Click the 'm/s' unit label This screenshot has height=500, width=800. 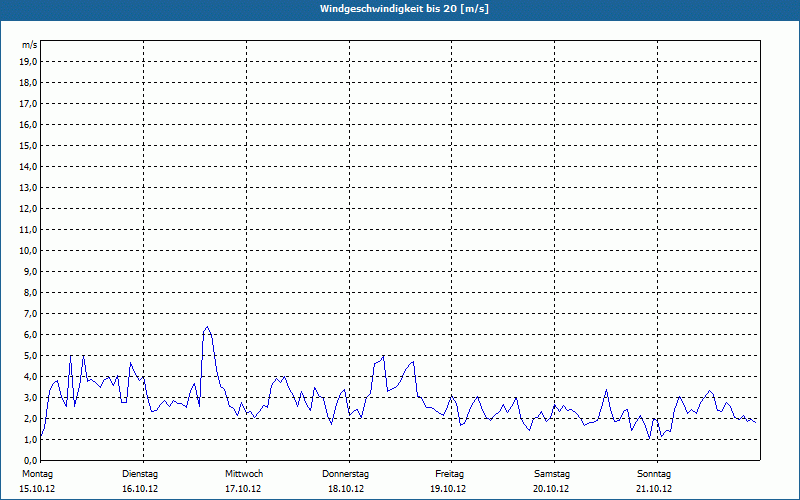[x=30, y=45]
